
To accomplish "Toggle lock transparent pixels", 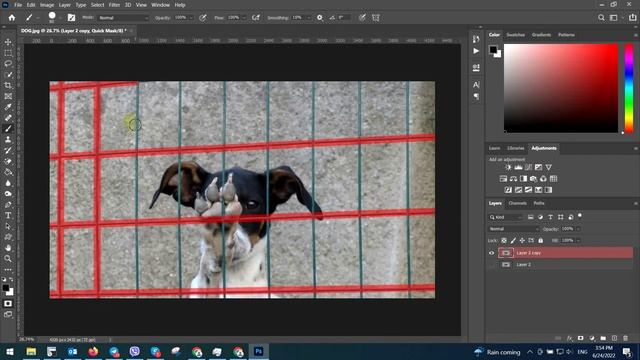I will [504, 240].
